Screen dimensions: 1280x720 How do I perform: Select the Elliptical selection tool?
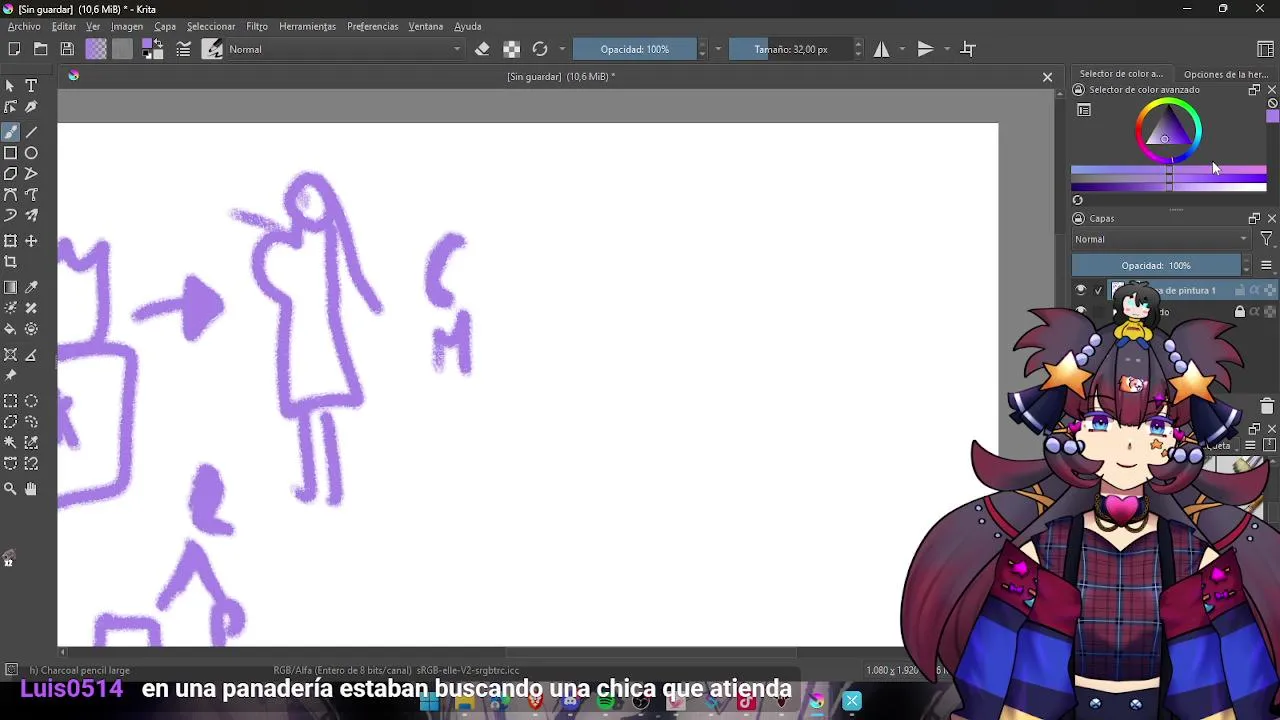pos(31,401)
